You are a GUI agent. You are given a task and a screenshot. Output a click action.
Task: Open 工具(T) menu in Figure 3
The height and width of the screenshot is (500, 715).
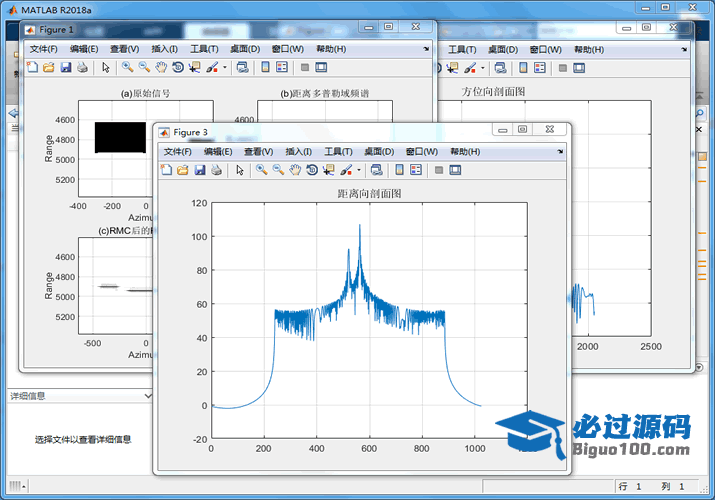click(338, 152)
